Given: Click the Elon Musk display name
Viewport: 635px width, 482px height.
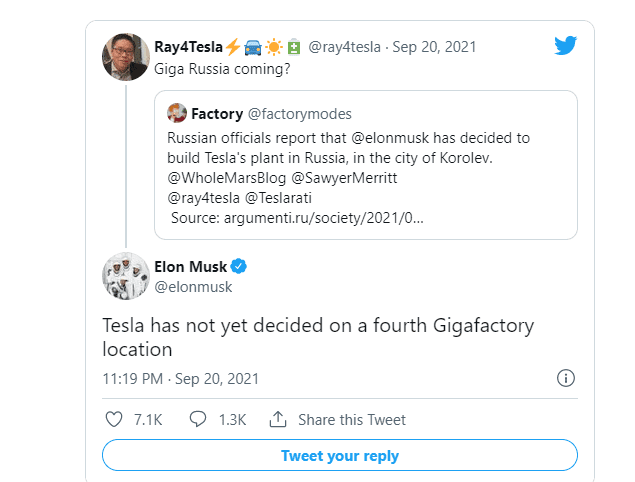Looking at the screenshot, I should (x=191, y=266).
